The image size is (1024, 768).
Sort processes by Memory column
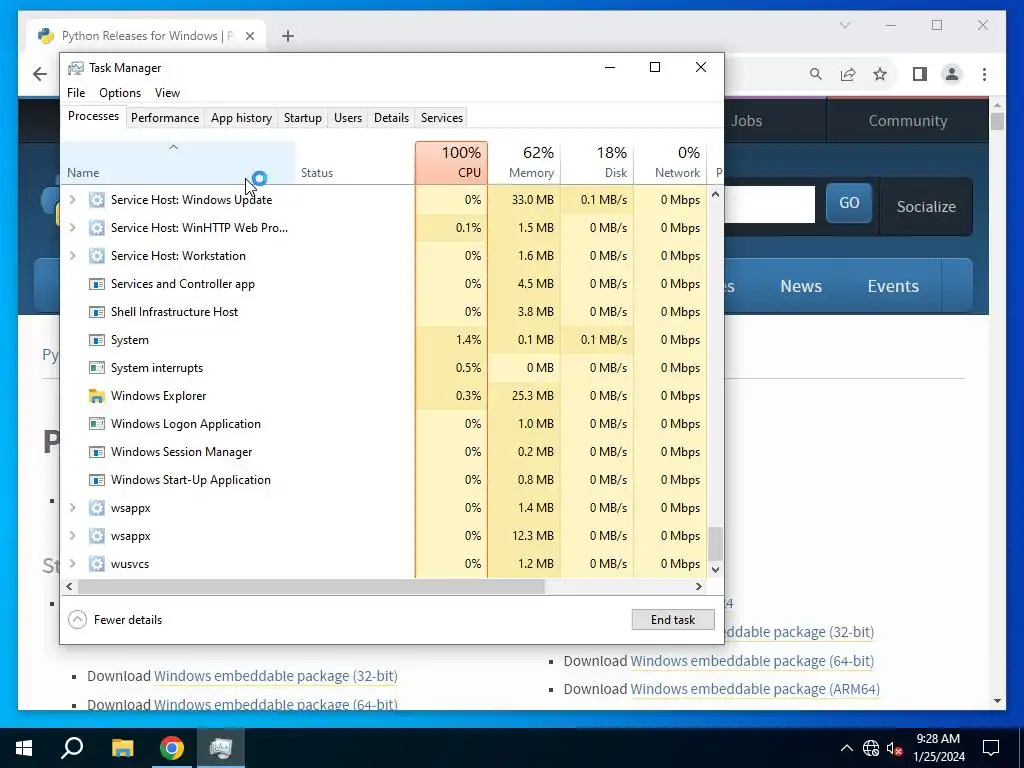tap(524, 163)
